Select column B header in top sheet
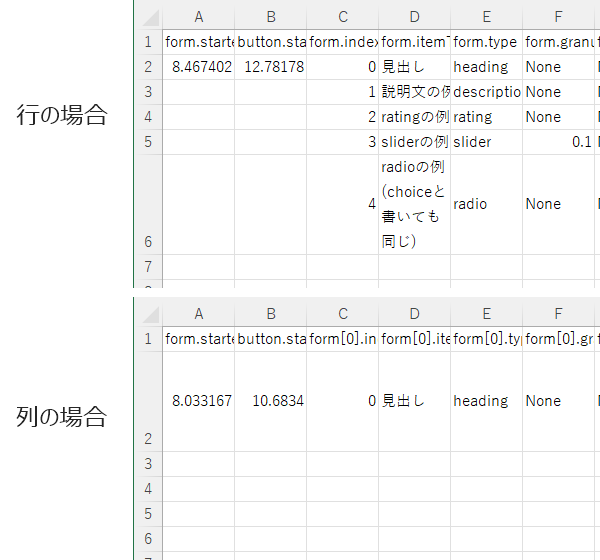The width and height of the screenshot is (600, 560). (x=271, y=17)
